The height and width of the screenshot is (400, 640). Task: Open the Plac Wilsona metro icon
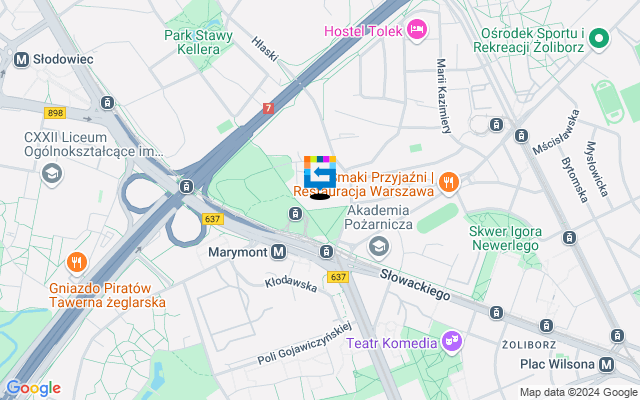click(606, 364)
